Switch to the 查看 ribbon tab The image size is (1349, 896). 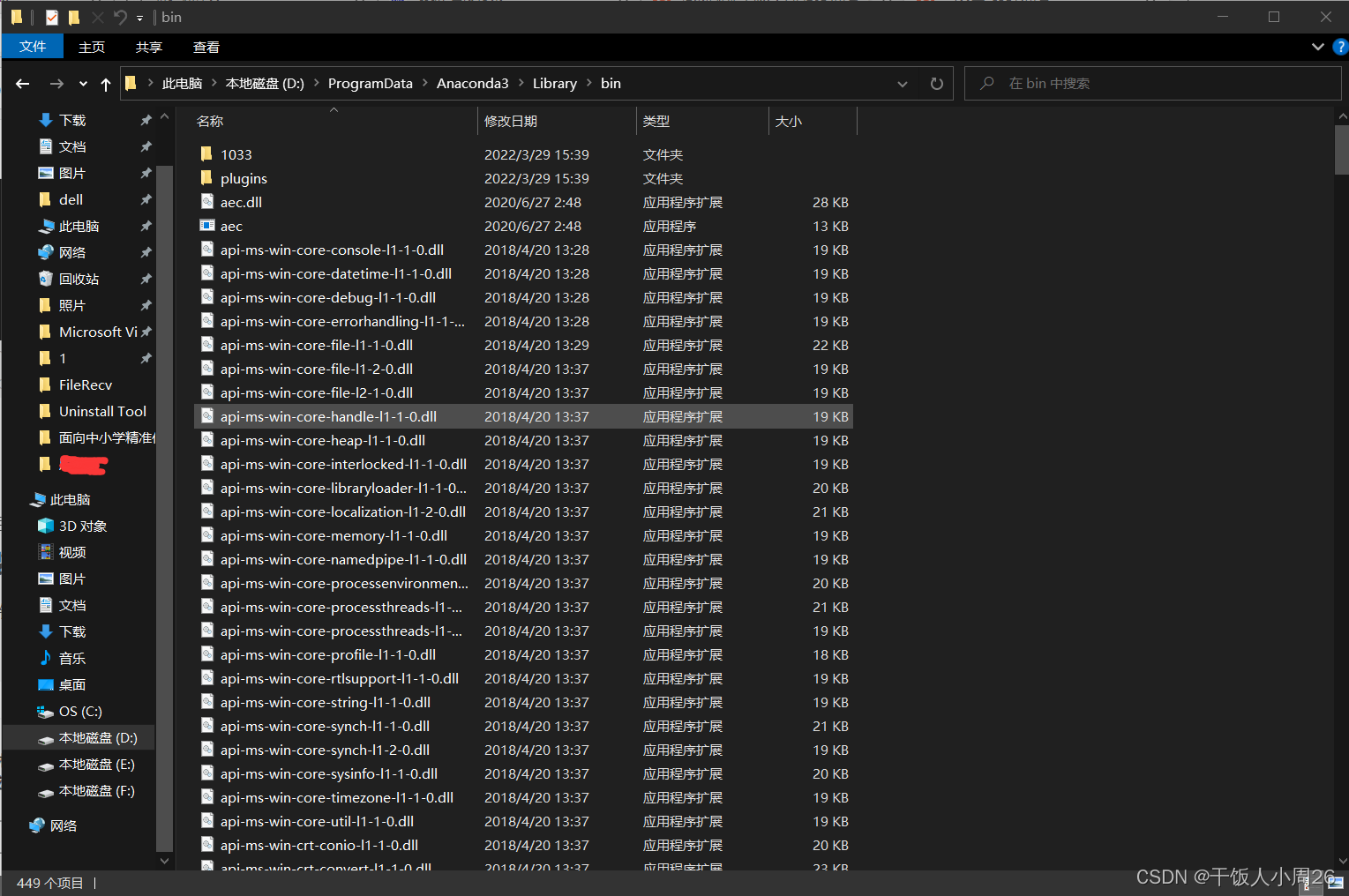(x=206, y=47)
